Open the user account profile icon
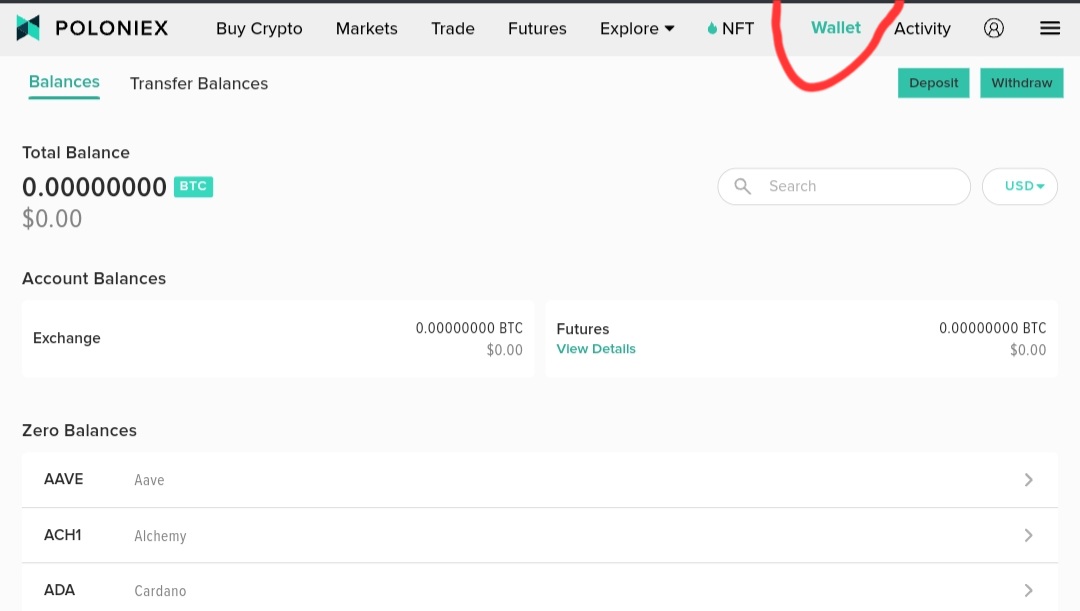The height and width of the screenshot is (611, 1080). coord(993,28)
